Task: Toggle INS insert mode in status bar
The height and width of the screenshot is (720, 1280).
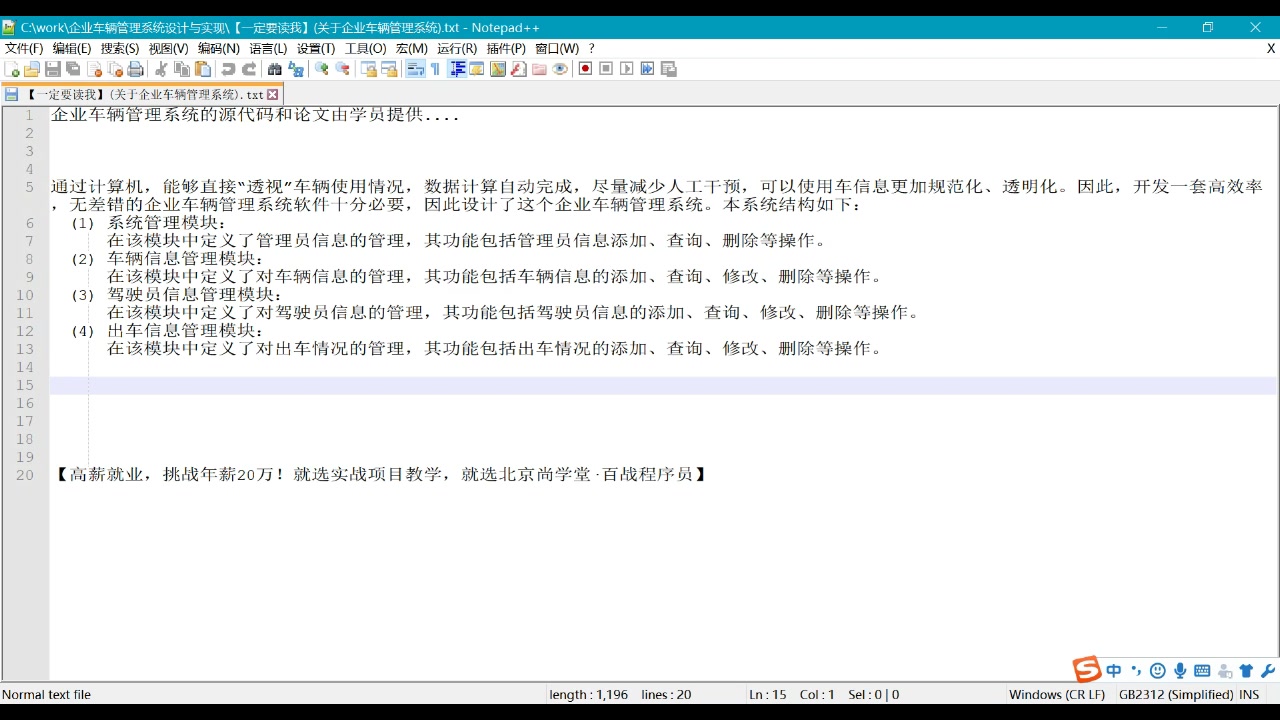Action: pyautogui.click(x=1249, y=694)
